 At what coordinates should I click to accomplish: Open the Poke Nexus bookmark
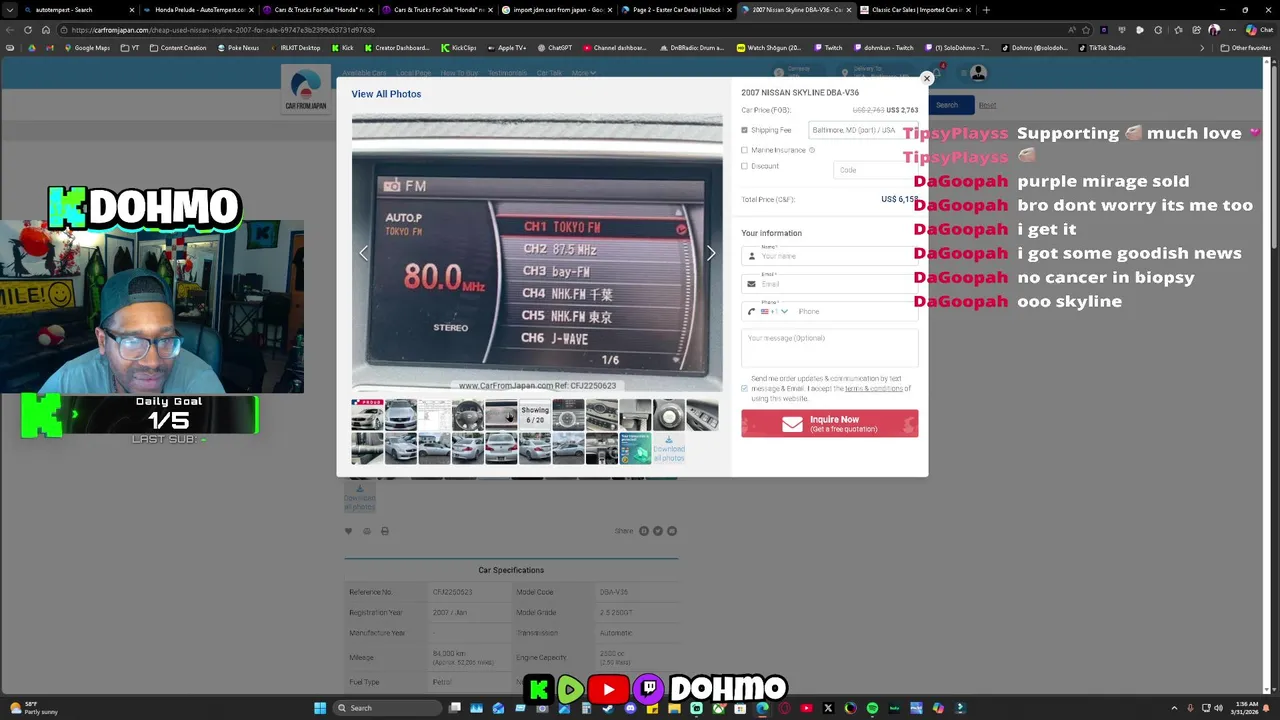click(237, 48)
